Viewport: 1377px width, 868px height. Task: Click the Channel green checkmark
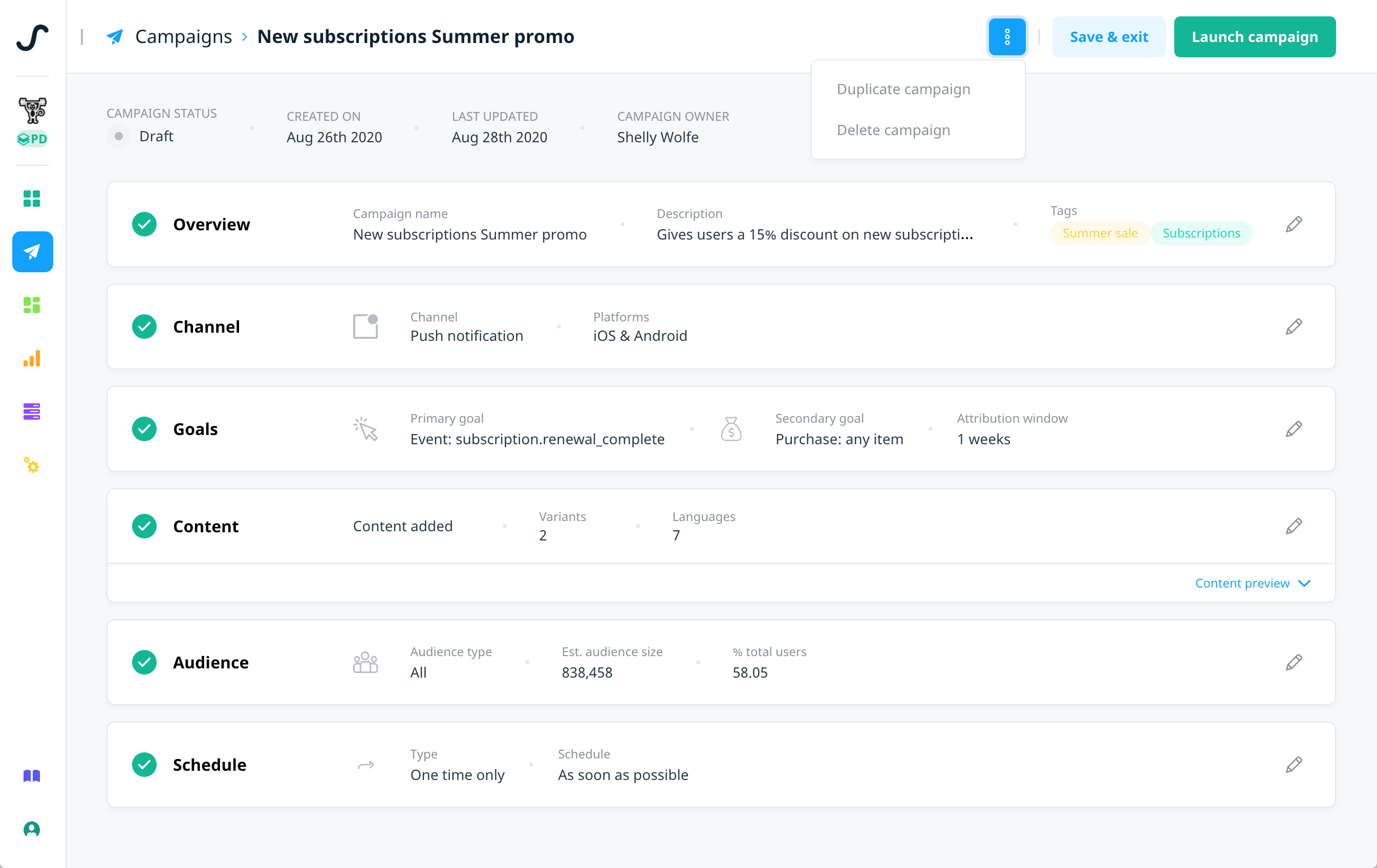pyautogui.click(x=144, y=327)
